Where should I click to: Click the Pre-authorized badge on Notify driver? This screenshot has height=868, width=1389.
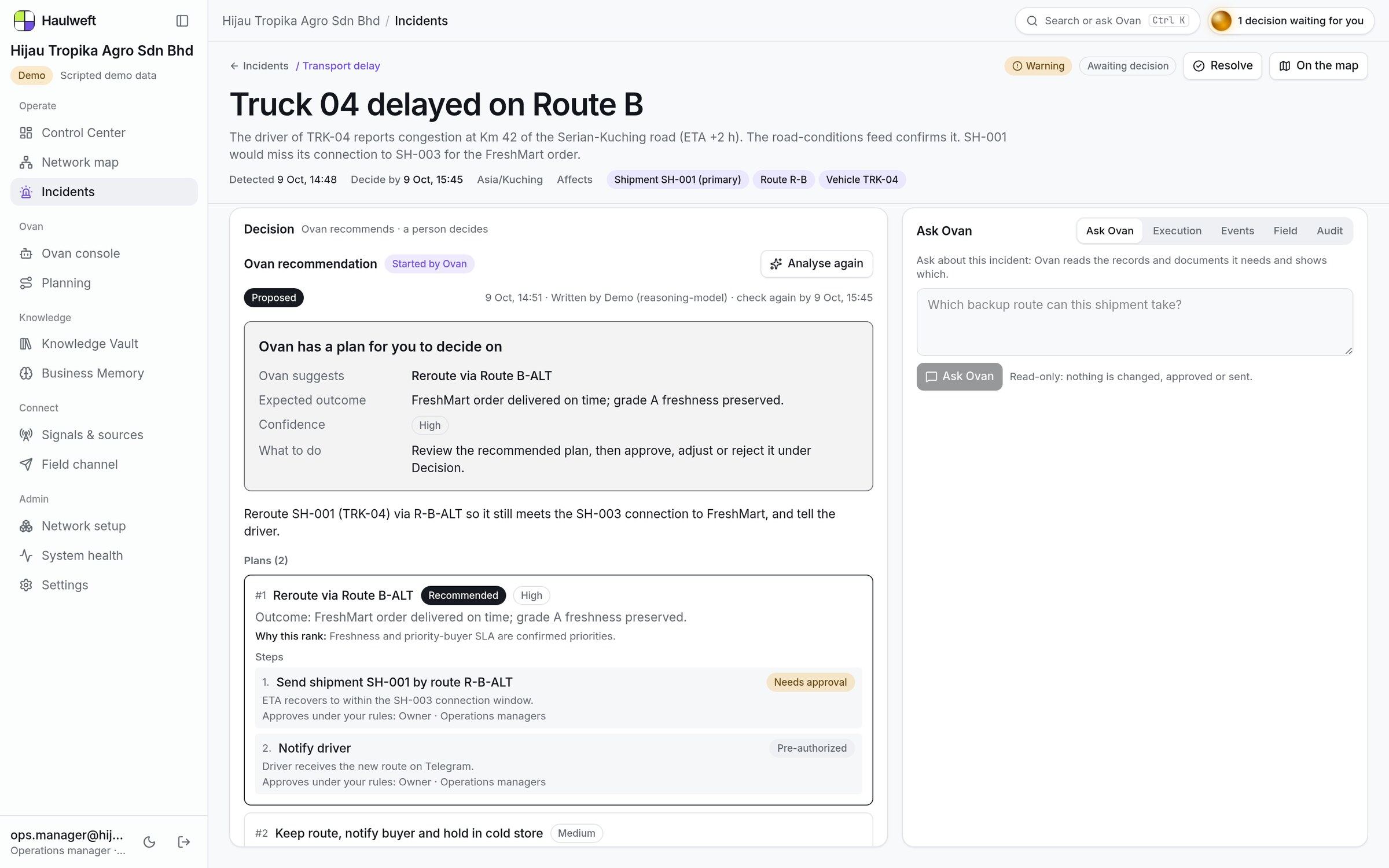click(811, 748)
